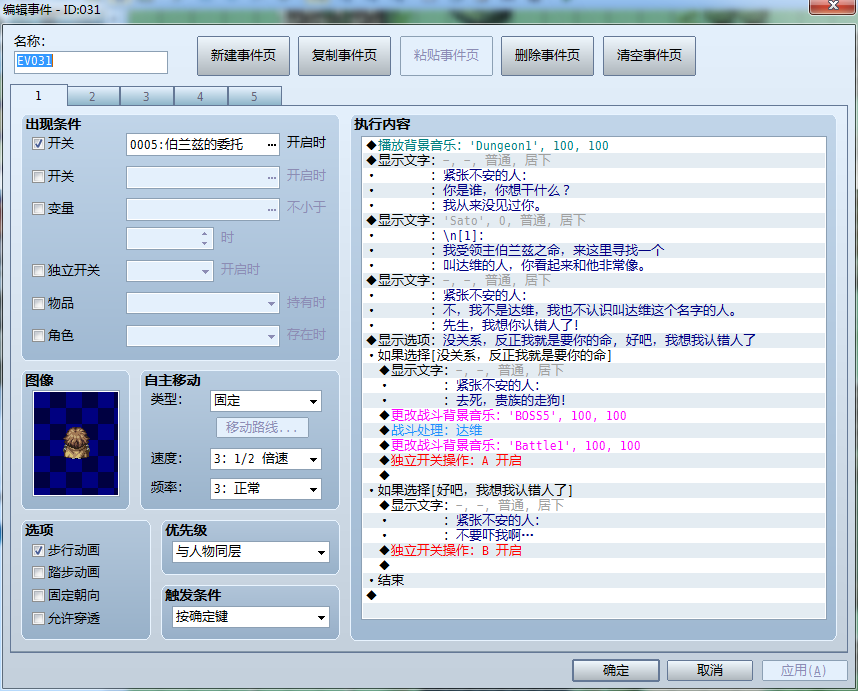
Task: Click the 删除事件页 button
Action: coord(547,55)
